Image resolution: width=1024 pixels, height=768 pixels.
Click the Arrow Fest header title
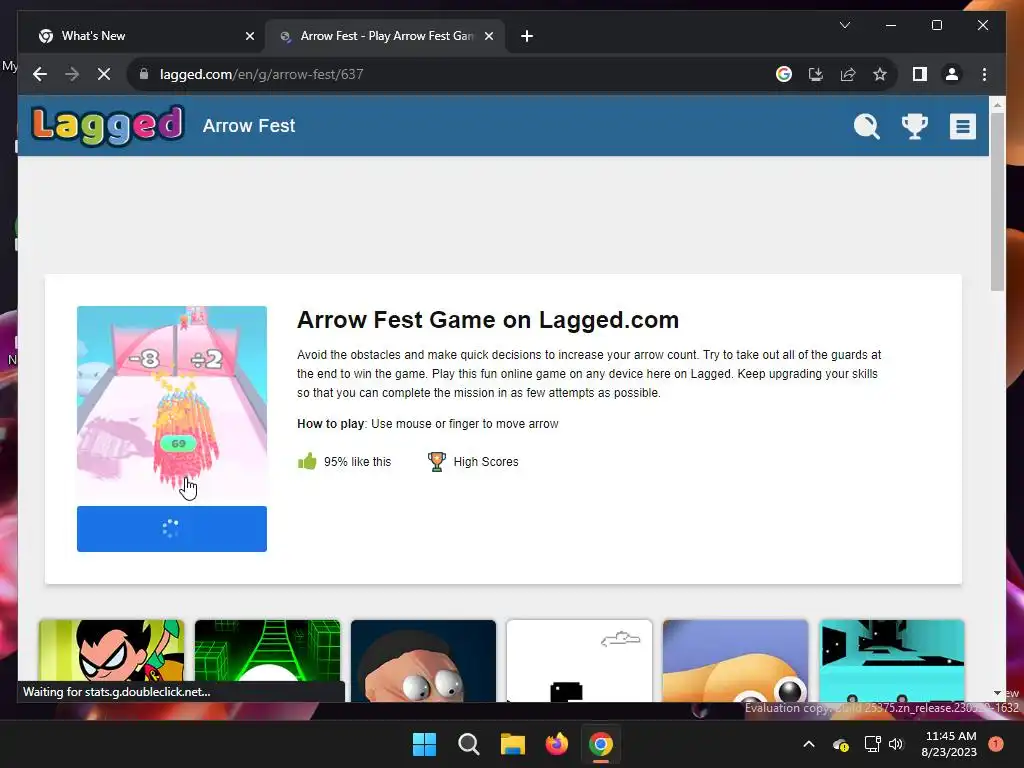click(x=249, y=125)
